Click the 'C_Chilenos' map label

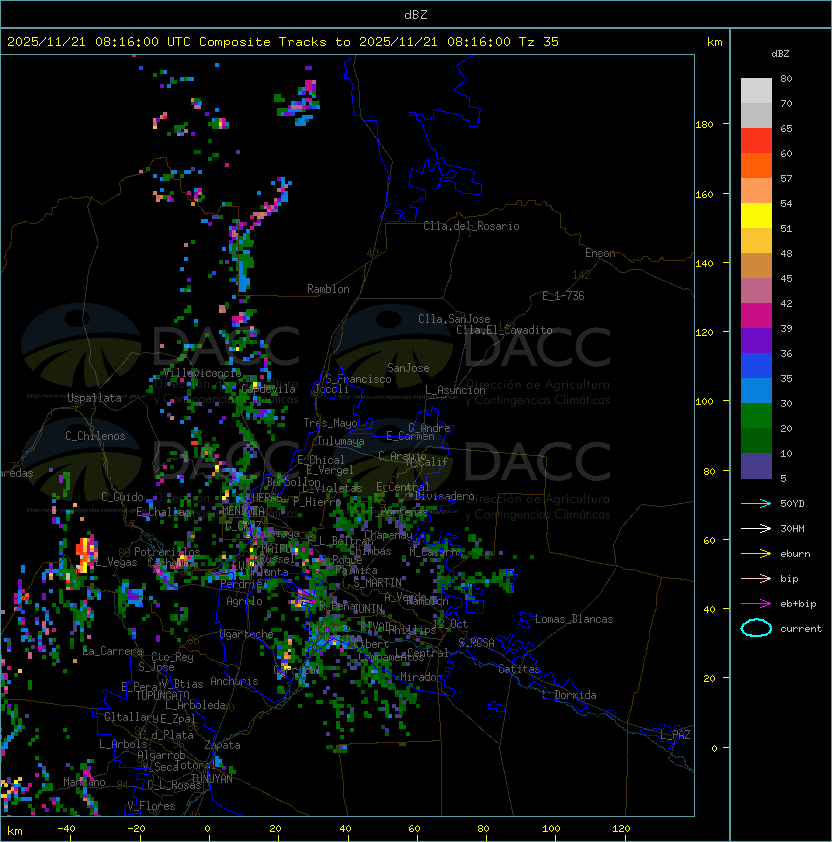click(95, 436)
